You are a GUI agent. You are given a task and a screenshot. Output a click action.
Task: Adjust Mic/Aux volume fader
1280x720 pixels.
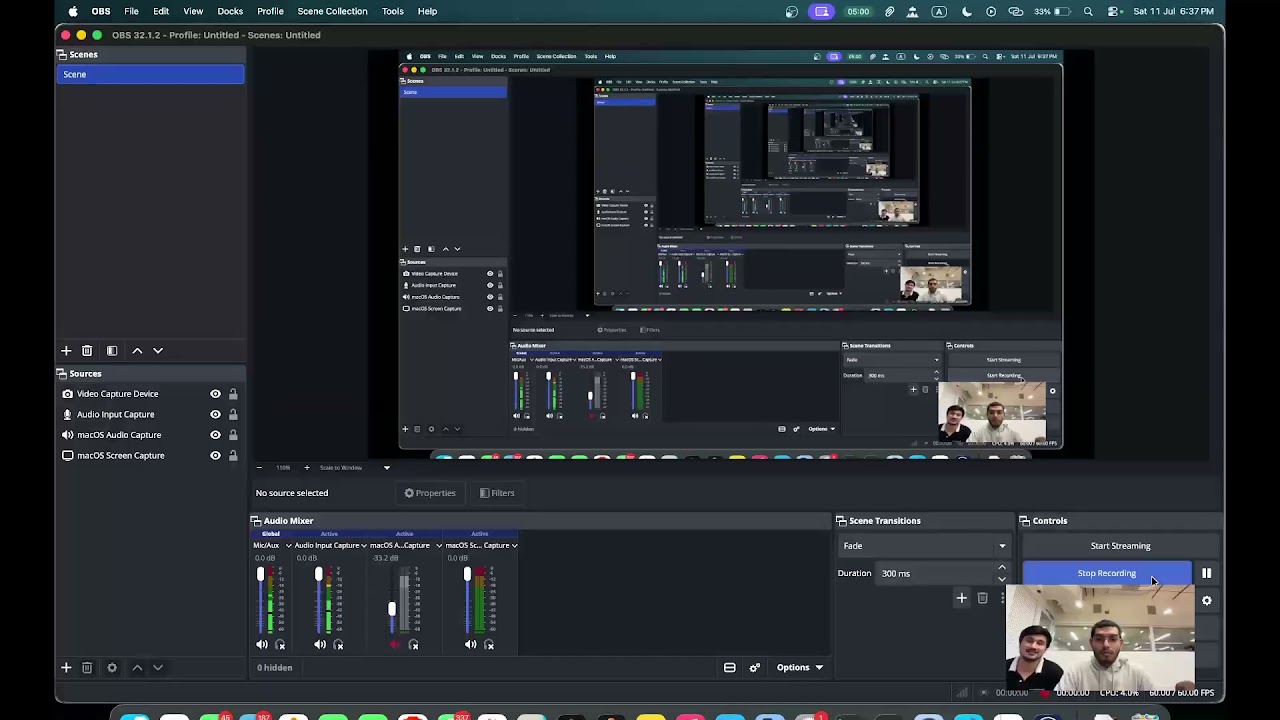(260, 575)
